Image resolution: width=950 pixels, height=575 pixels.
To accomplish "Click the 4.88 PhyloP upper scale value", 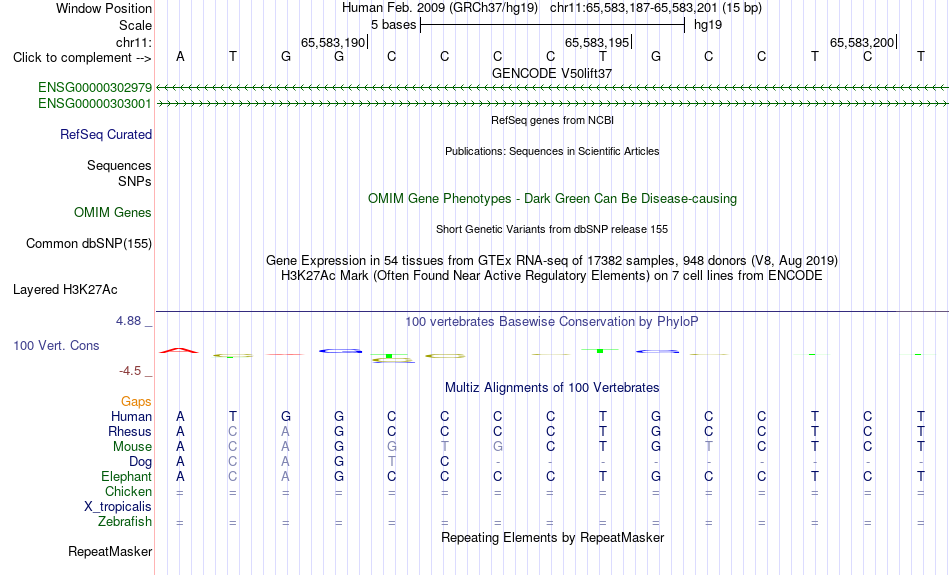I will (128, 321).
